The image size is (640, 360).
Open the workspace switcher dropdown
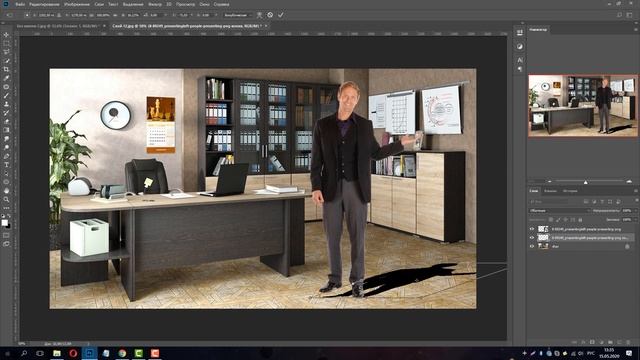click(x=630, y=15)
